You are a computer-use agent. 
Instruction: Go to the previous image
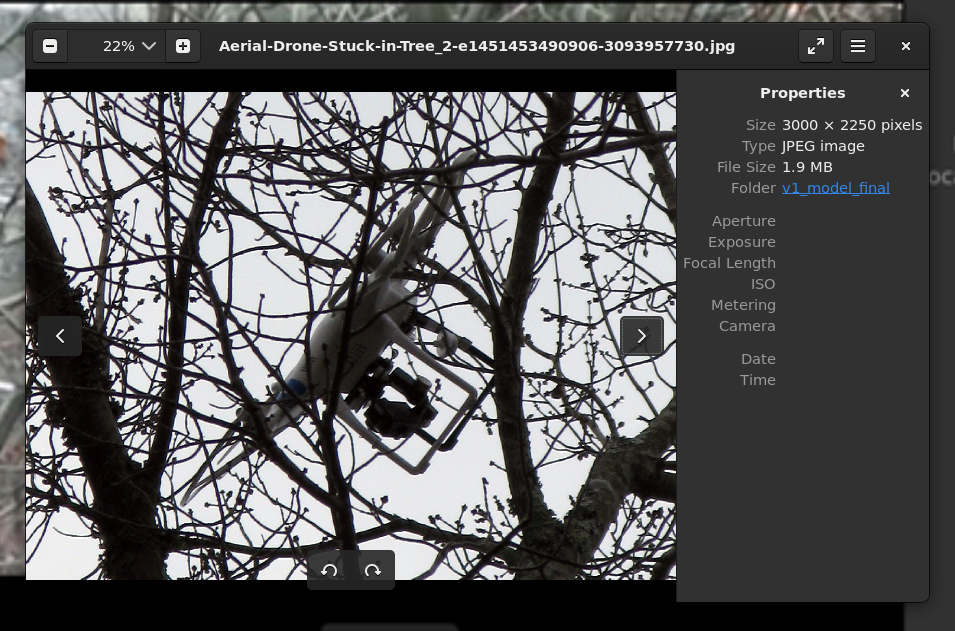click(x=60, y=336)
